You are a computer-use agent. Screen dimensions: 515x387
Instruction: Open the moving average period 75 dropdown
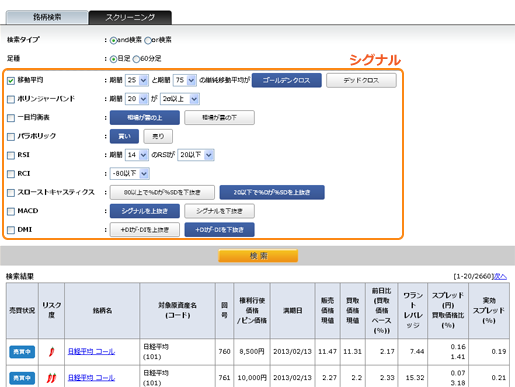pyautogui.click(x=185, y=80)
